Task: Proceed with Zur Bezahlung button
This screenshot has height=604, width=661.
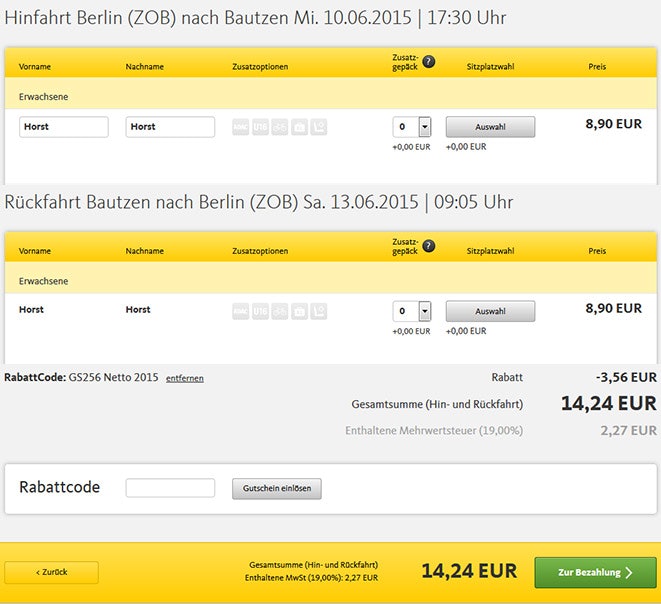Action: pos(595,573)
